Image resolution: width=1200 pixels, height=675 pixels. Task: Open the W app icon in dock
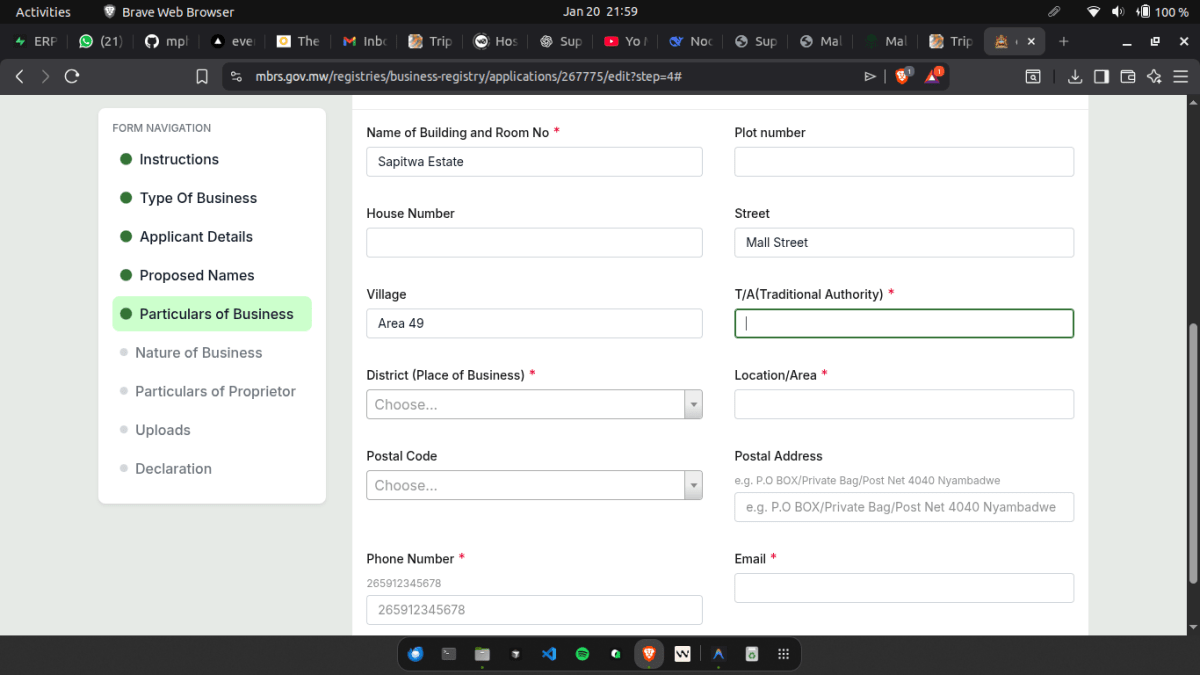pyautogui.click(x=683, y=654)
